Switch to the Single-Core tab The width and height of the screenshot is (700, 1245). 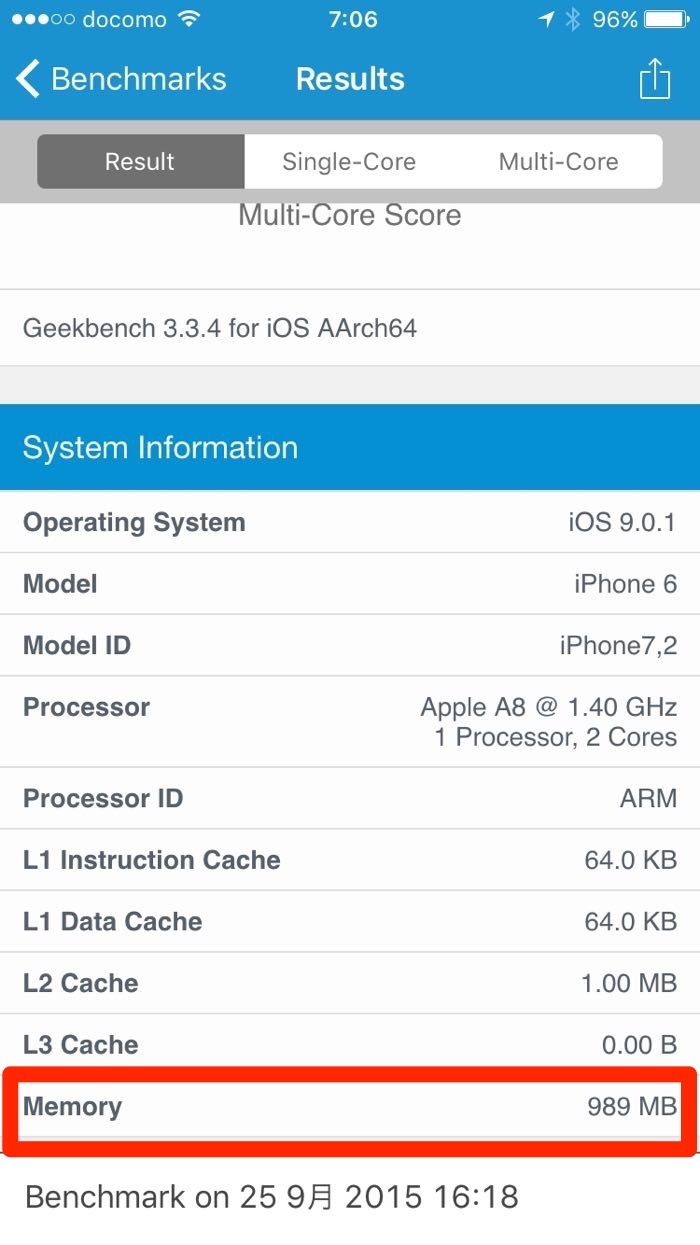(x=348, y=162)
